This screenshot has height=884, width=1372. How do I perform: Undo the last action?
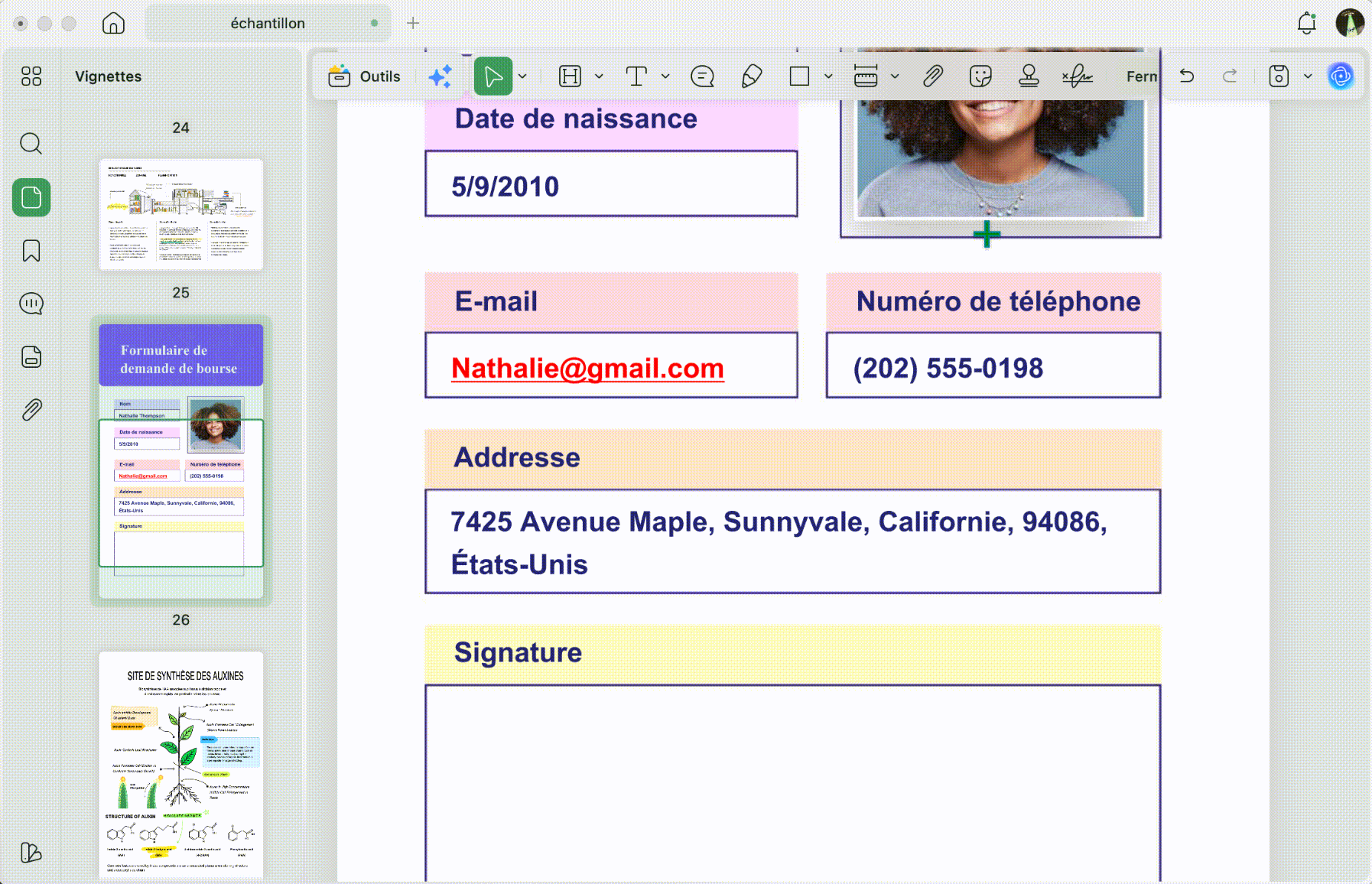tap(1187, 76)
